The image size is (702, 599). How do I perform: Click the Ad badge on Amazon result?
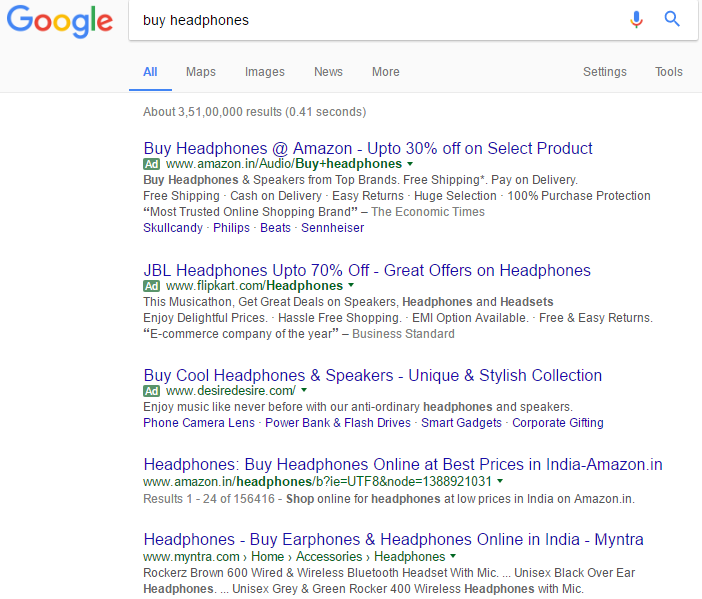151,164
